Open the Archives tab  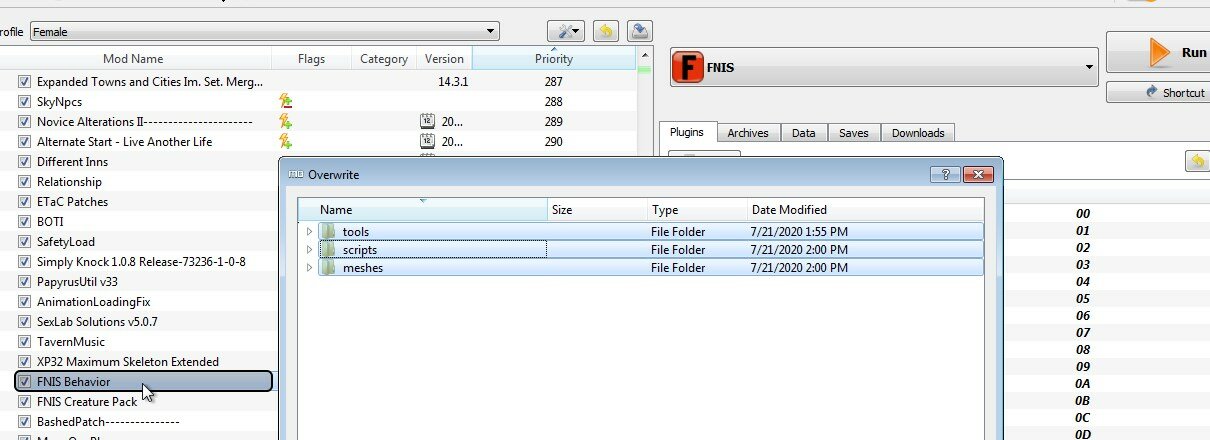(748, 133)
